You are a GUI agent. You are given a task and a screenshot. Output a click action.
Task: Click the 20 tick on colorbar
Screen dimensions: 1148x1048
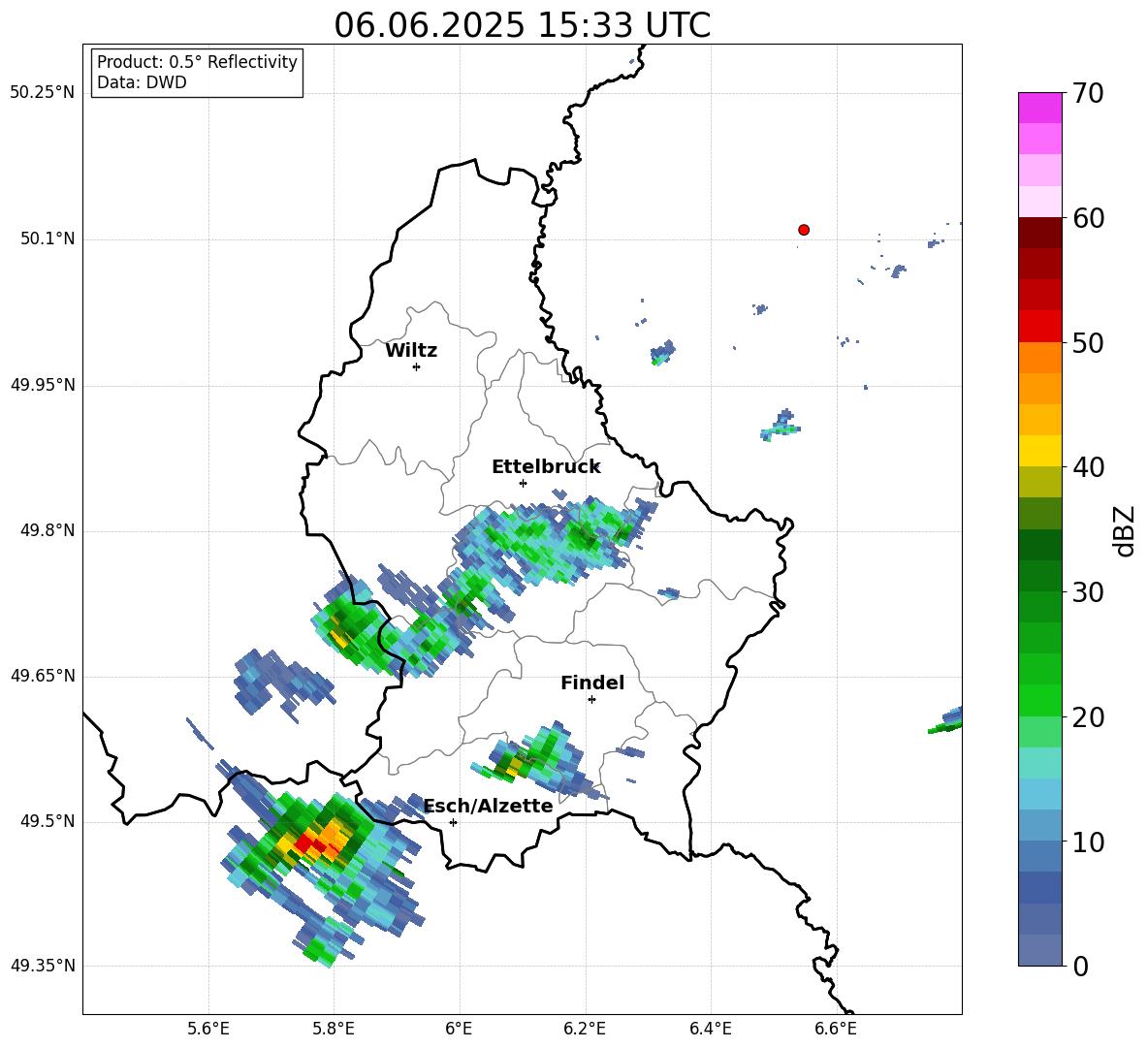coord(1088,716)
